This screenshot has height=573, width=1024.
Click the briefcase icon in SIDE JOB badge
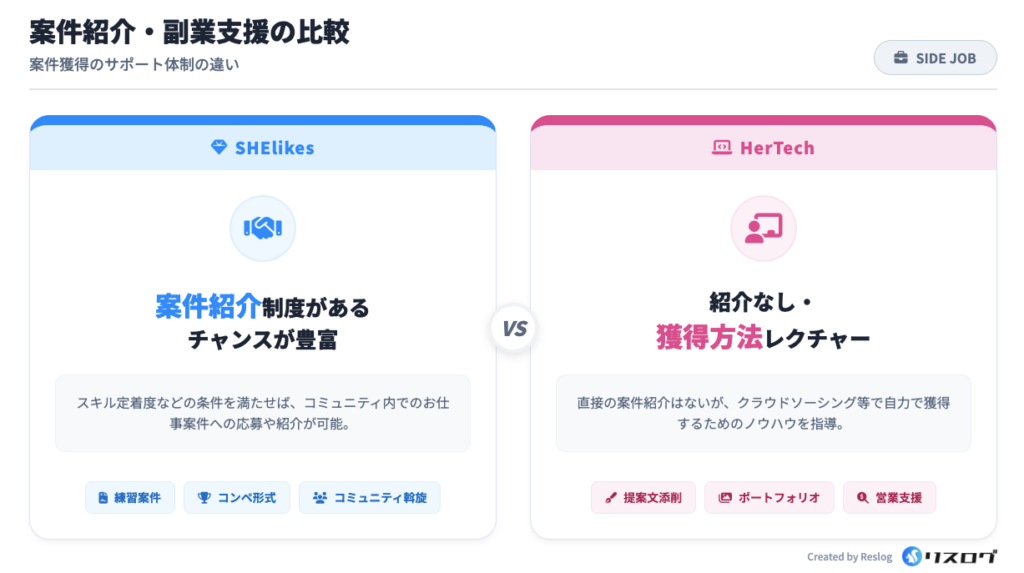[x=900, y=58]
